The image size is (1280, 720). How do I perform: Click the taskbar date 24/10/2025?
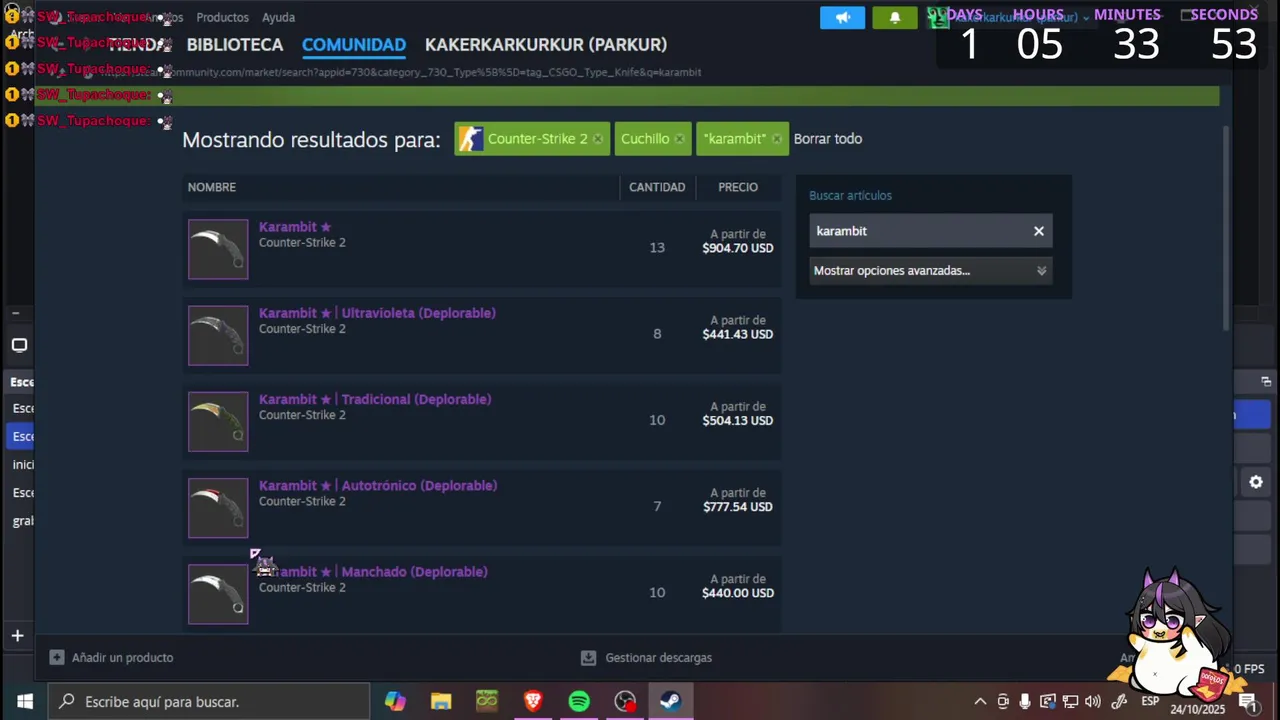coord(1198,710)
